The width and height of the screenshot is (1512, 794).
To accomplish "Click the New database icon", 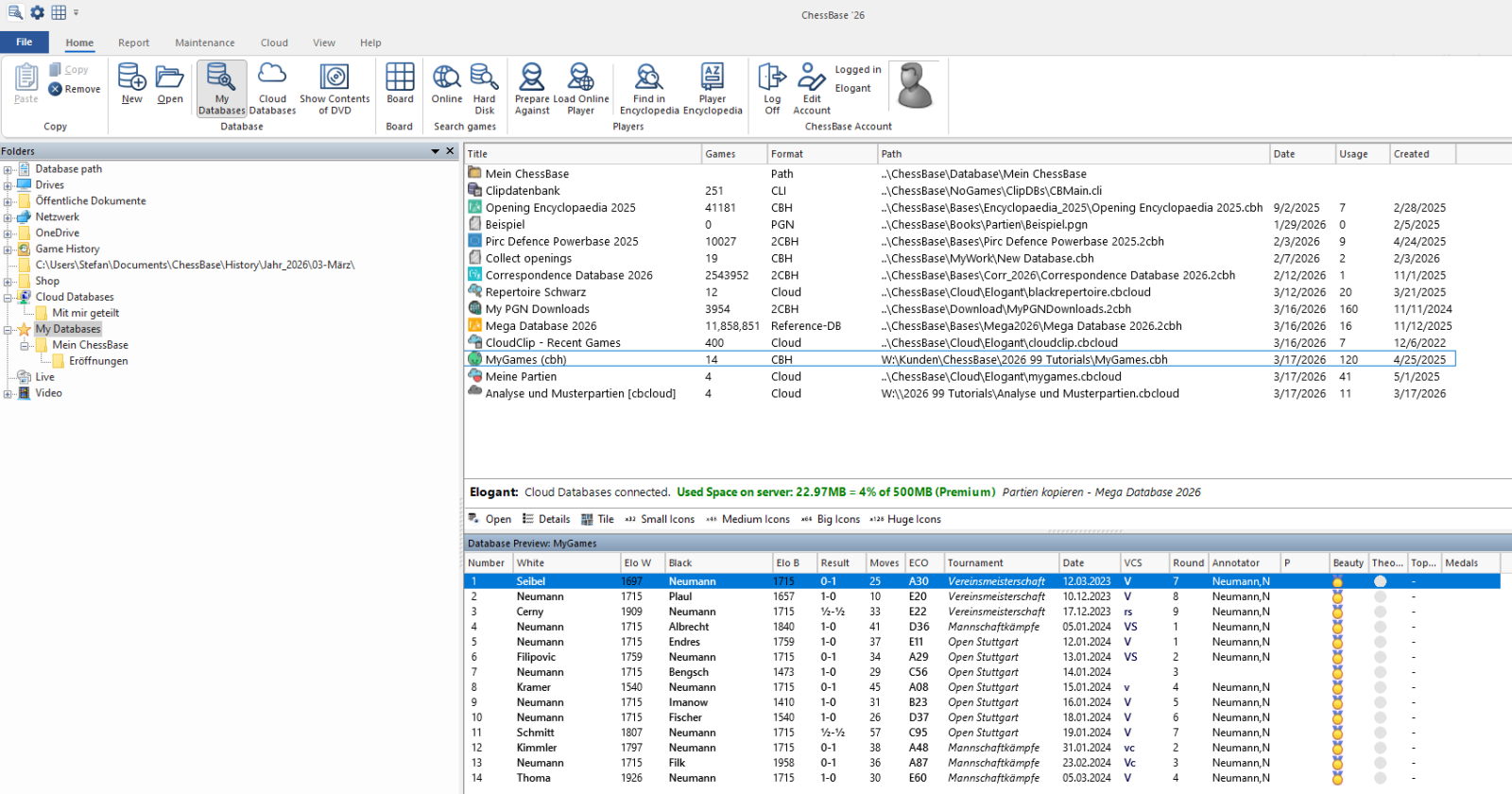I will [131, 83].
